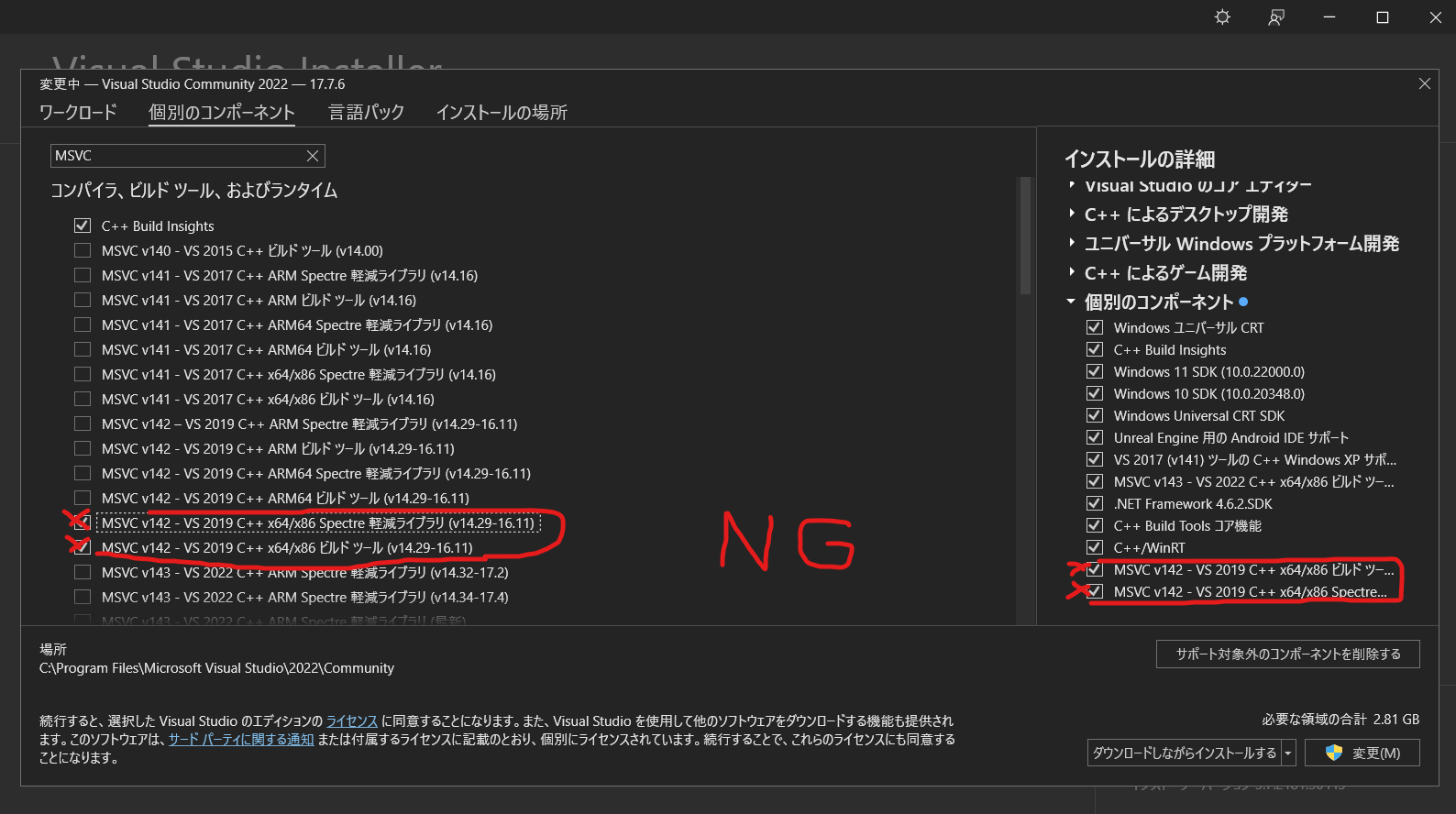Click the theme toggle sun icon
Image resolution: width=1456 pixels, height=814 pixels.
pyautogui.click(x=1222, y=17)
